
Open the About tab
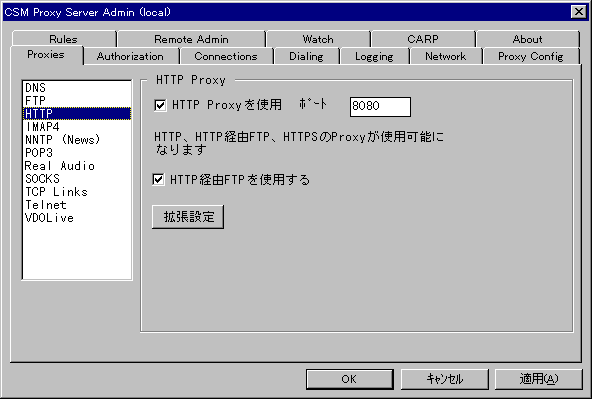(x=527, y=39)
